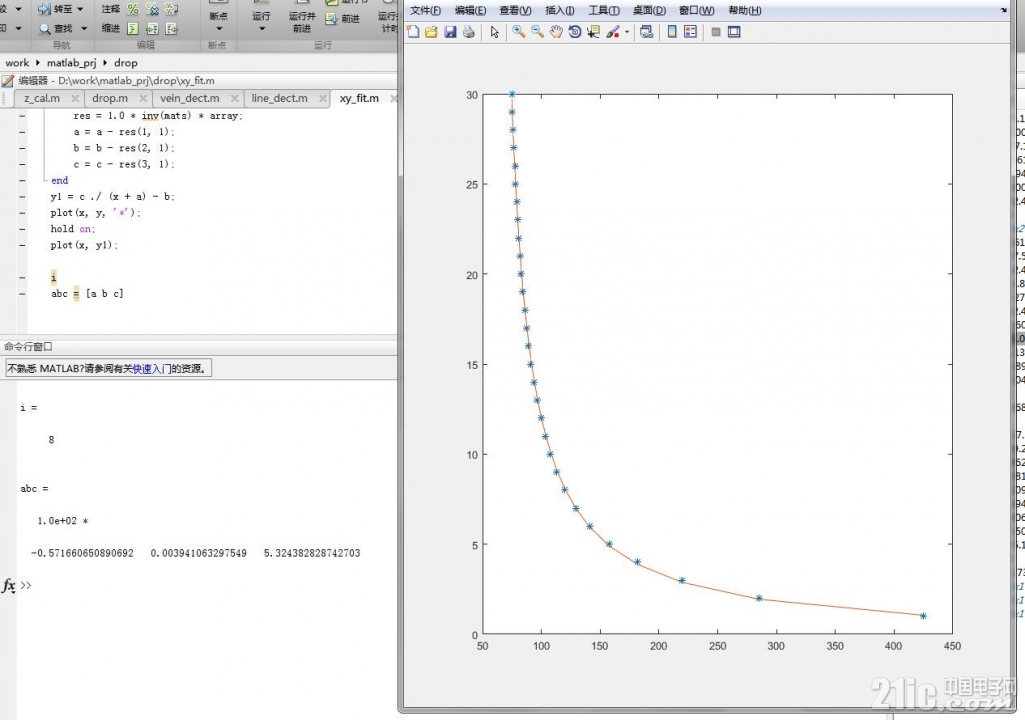Click 'matlab_prj' in the folder path

pyautogui.click(x=71, y=63)
